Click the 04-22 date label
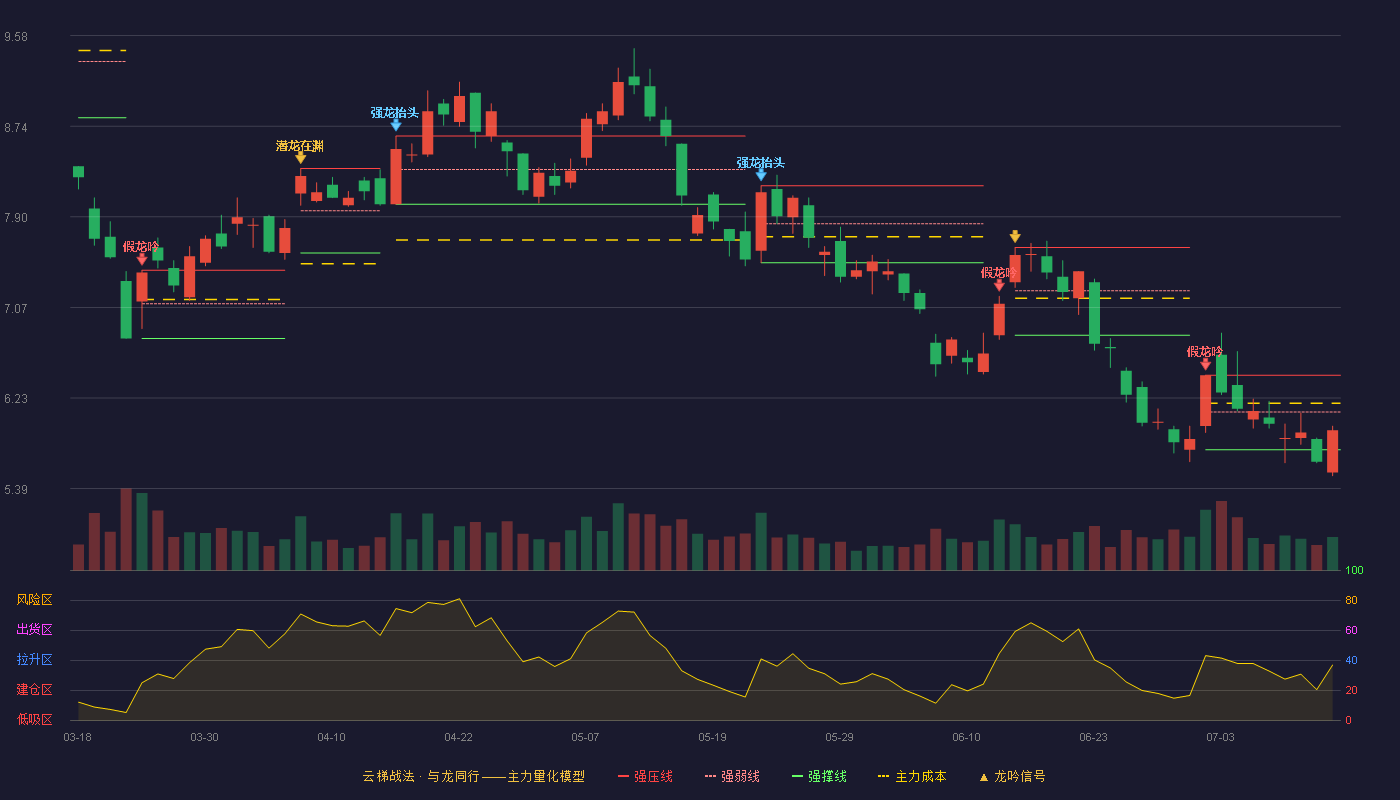The image size is (1400, 800). coord(458,737)
